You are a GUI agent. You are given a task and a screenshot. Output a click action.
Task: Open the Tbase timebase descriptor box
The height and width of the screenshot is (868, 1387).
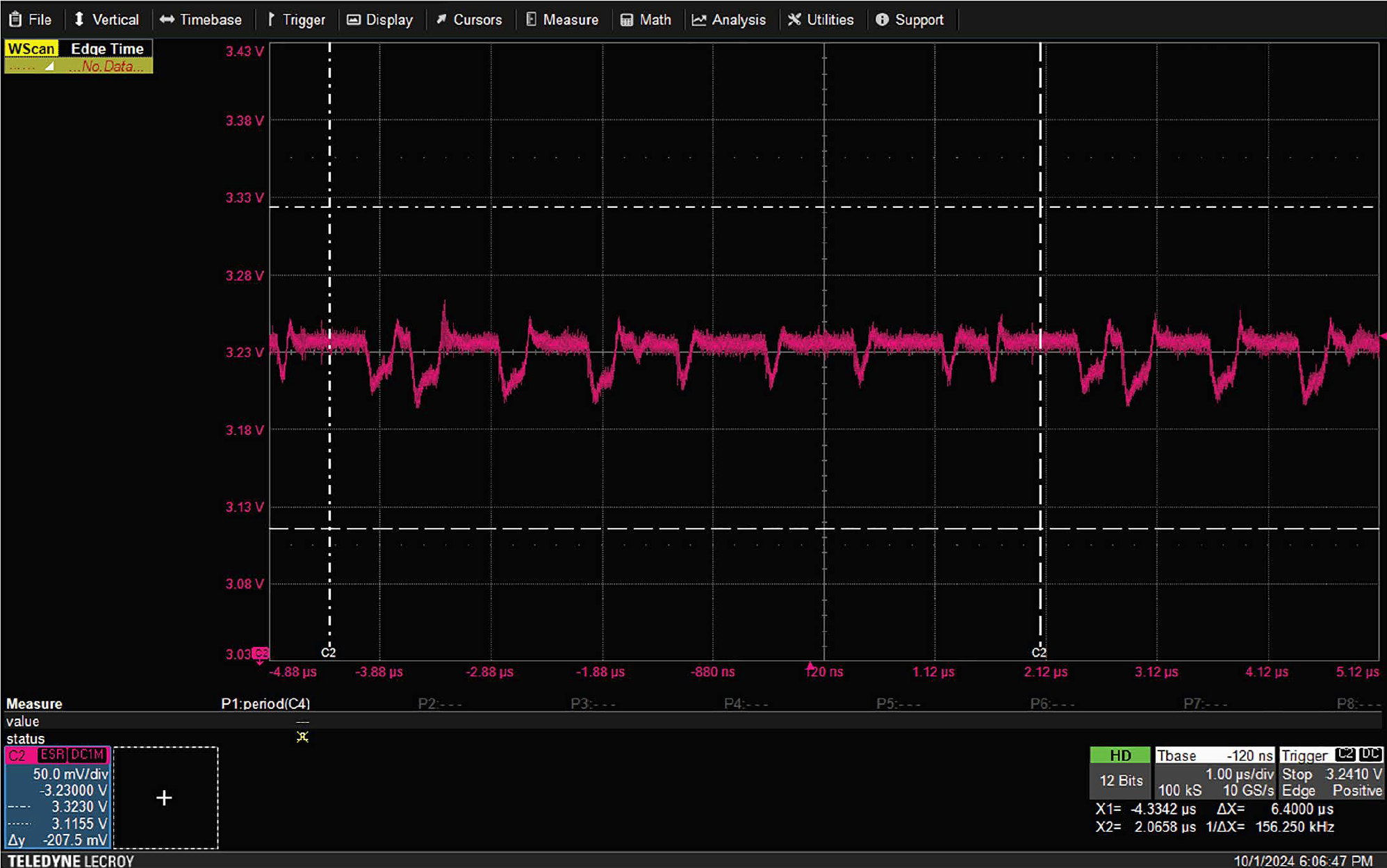(1214, 773)
